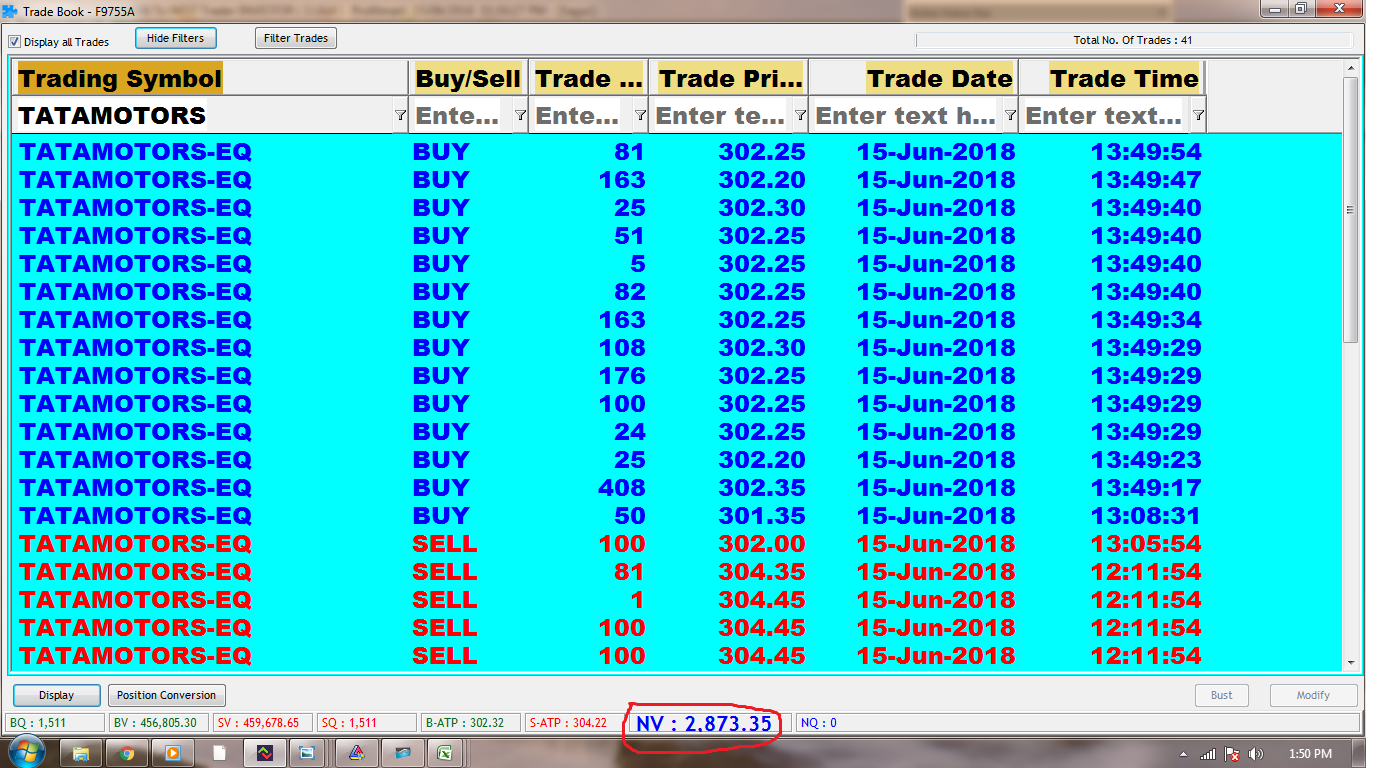Click the disabled Modify button
Image resolution: width=1380 pixels, height=768 pixels.
tap(1313, 695)
